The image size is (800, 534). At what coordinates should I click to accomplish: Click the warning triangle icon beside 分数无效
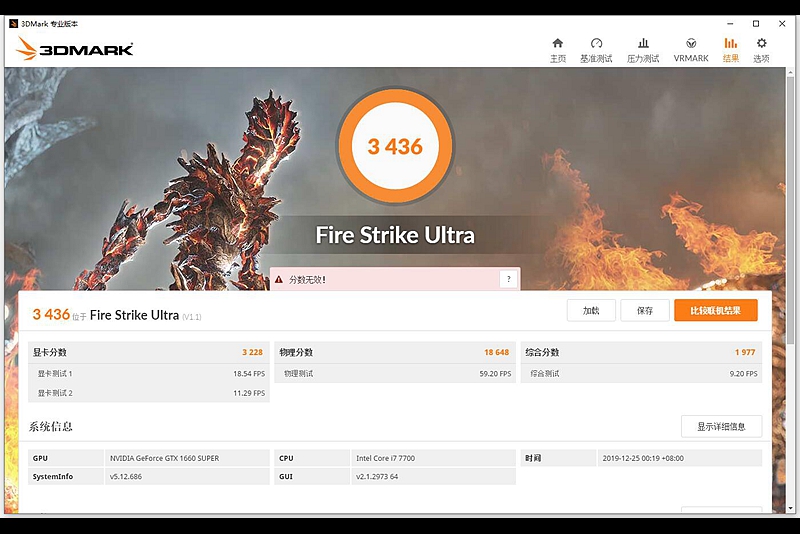(x=279, y=279)
